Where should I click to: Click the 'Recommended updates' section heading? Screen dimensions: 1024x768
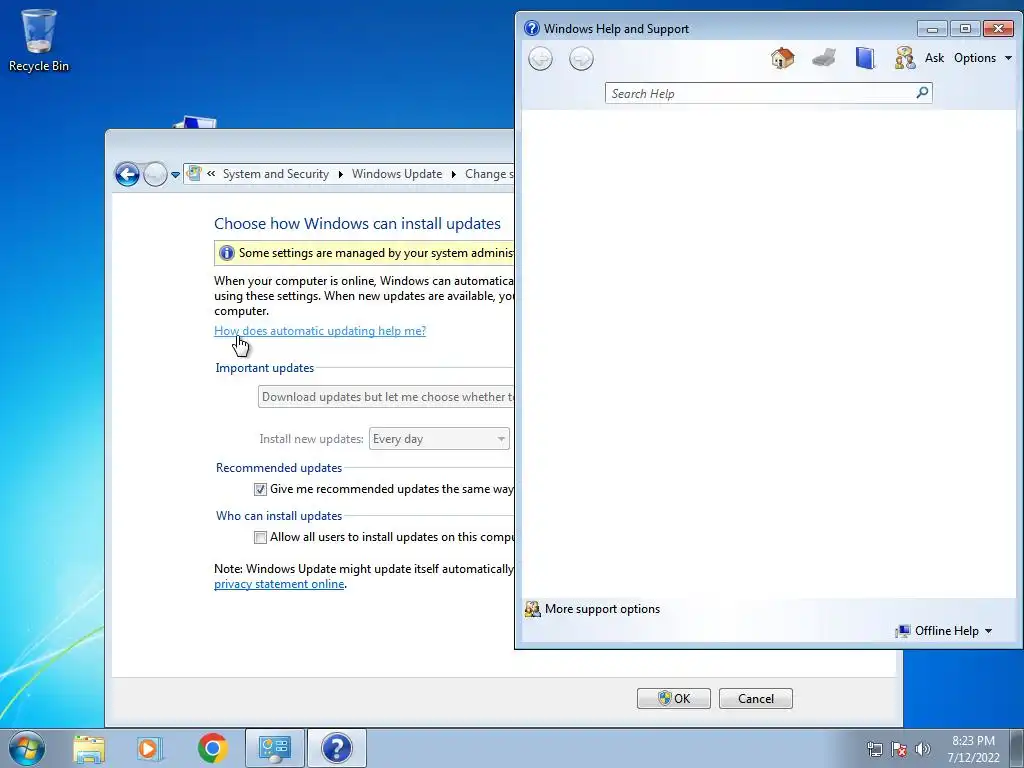[x=279, y=468]
